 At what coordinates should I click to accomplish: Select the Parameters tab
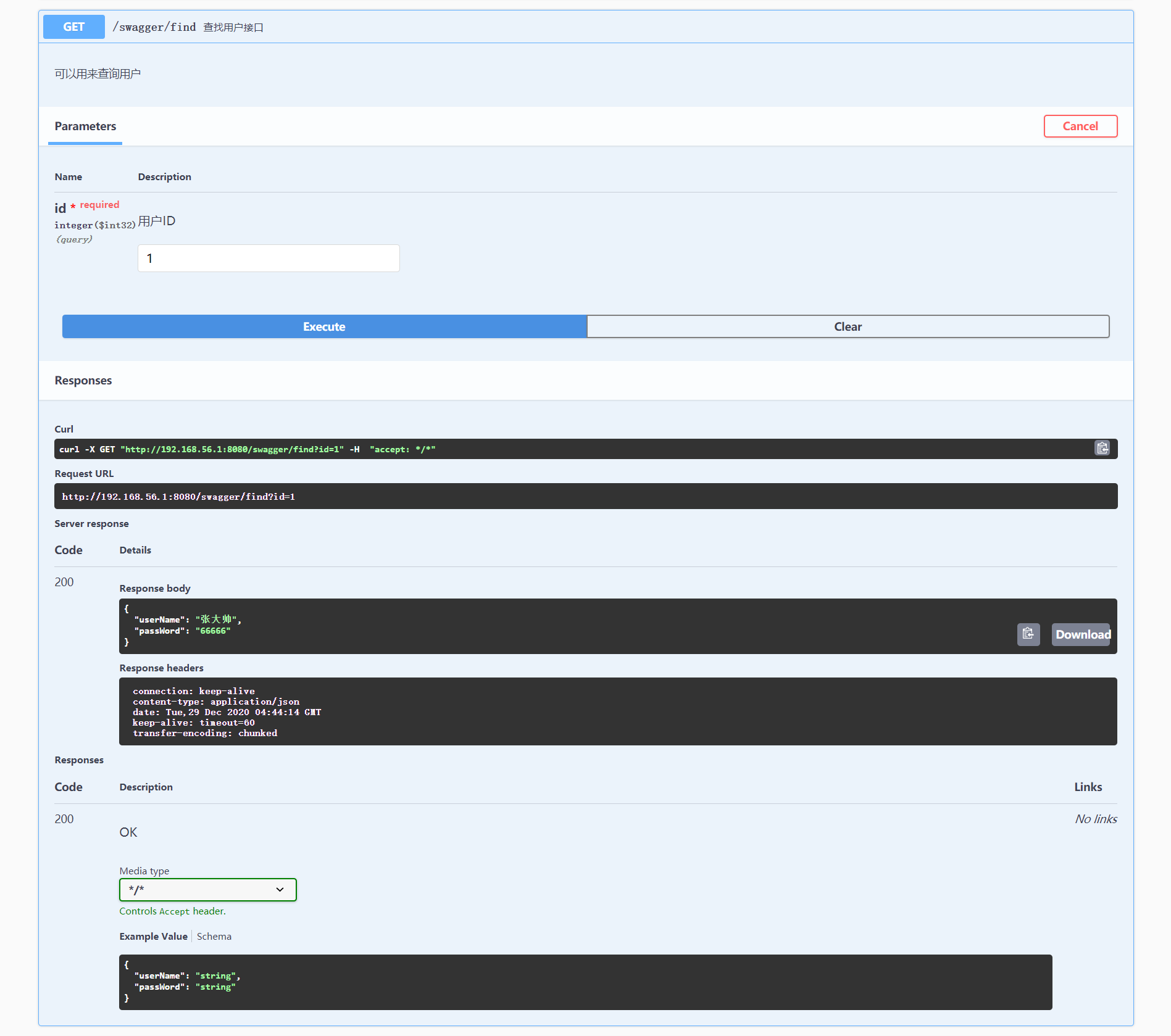pos(85,126)
